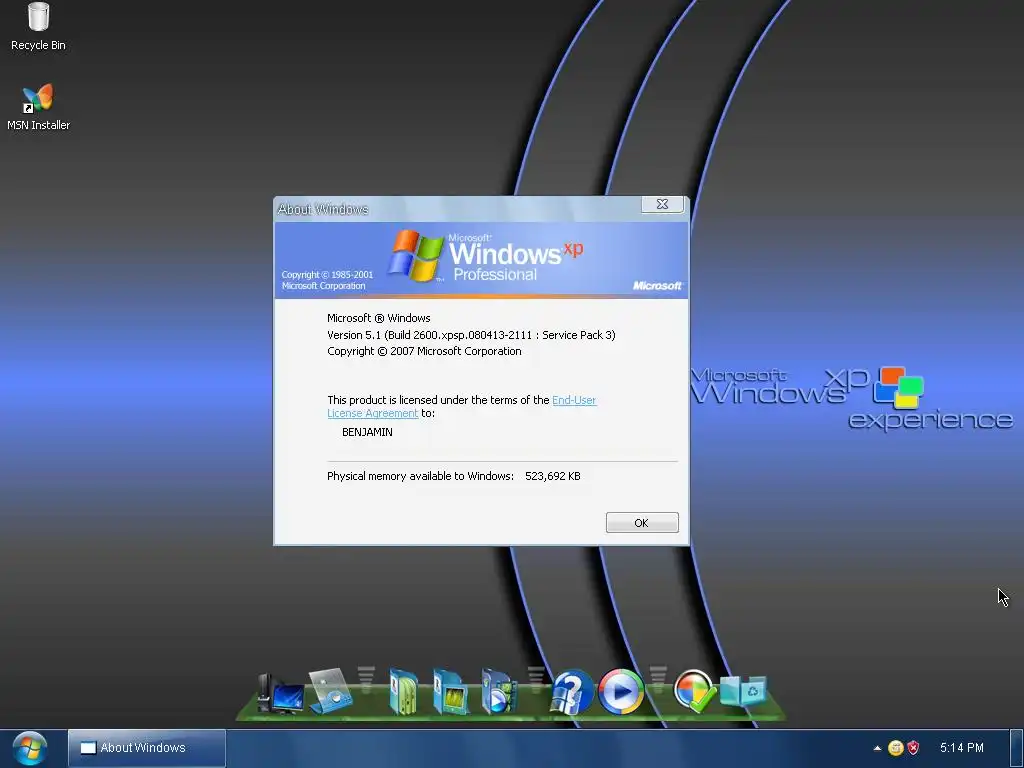The height and width of the screenshot is (768, 1024).
Task: Click the licensee name BENJAMIN
Action: point(367,432)
